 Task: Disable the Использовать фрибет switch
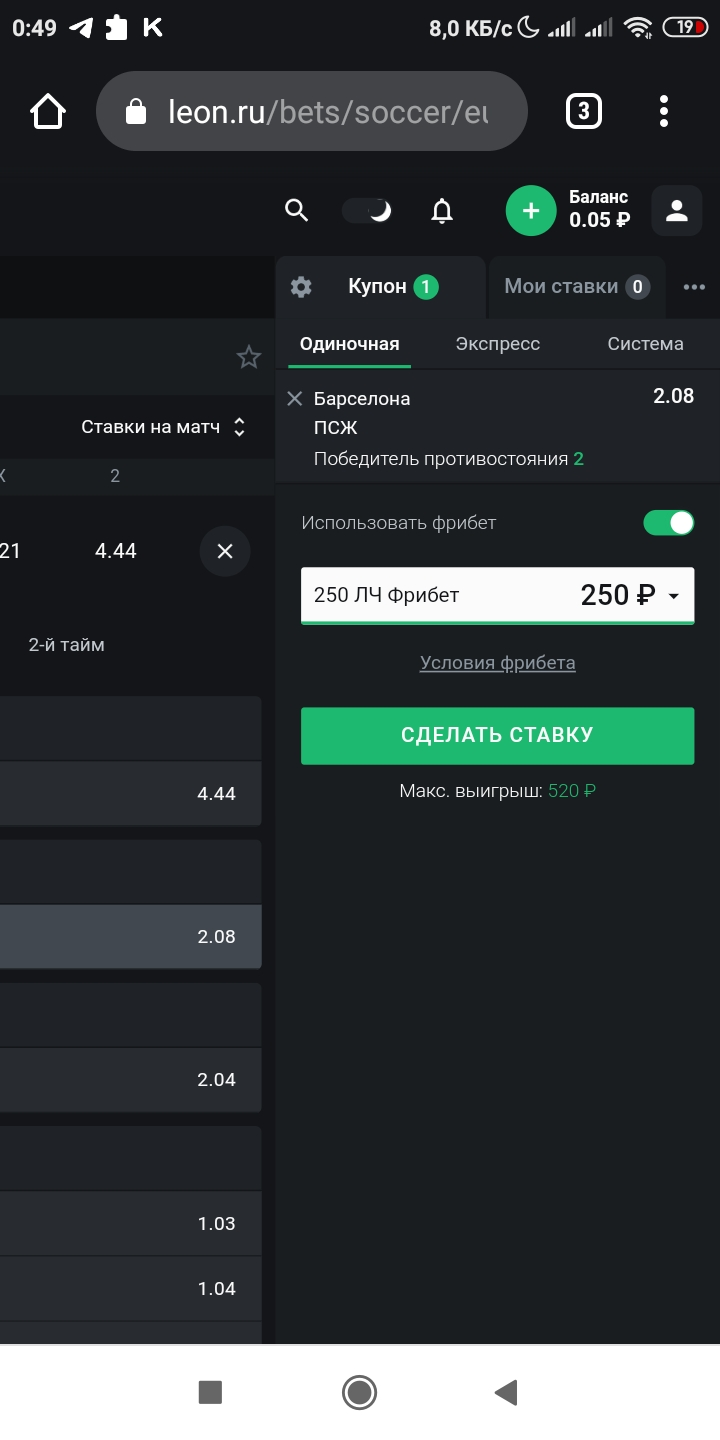tap(668, 522)
